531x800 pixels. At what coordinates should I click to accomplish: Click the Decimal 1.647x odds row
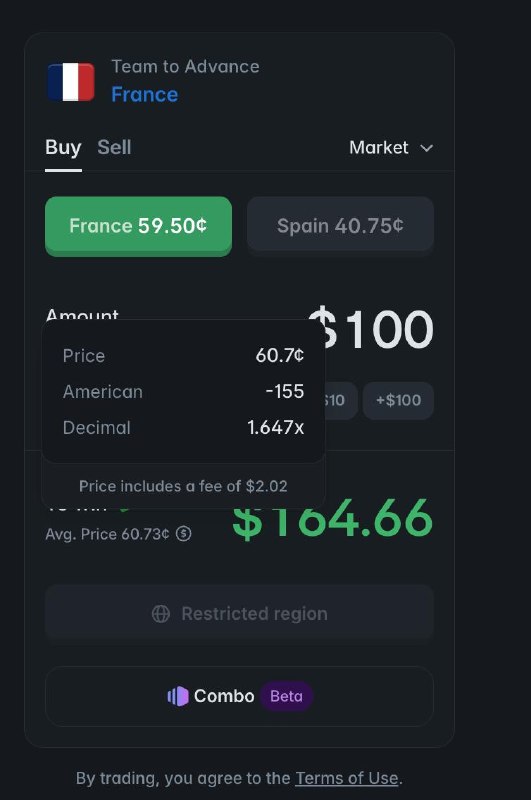pos(183,428)
